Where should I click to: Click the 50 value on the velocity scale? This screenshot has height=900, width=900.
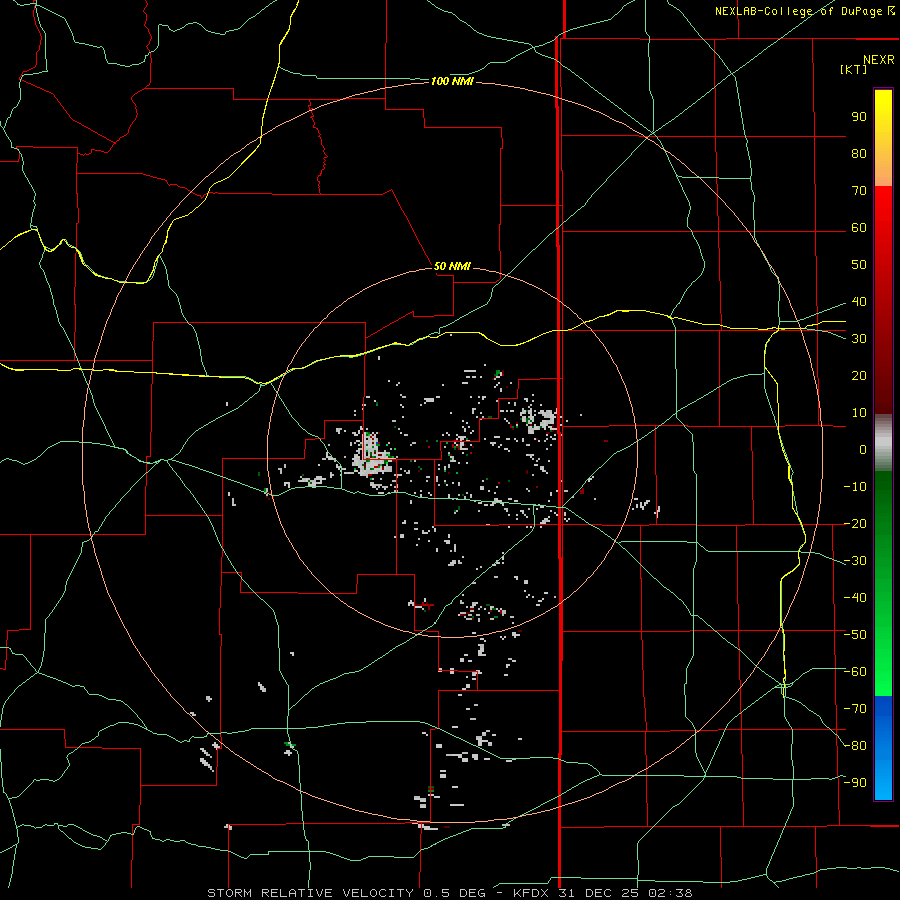tap(859, 265)
